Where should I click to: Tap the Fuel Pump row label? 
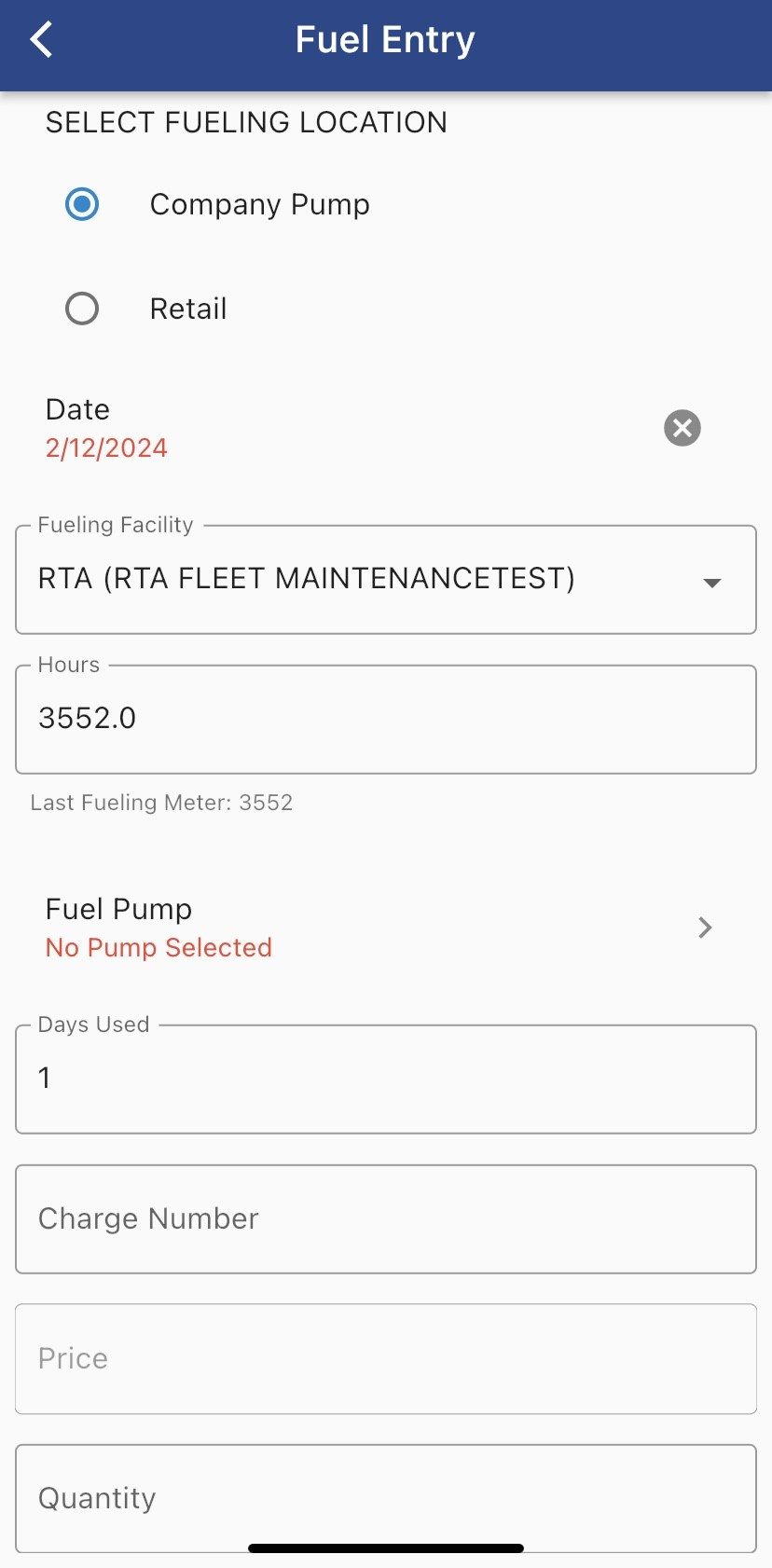[118, 909]
